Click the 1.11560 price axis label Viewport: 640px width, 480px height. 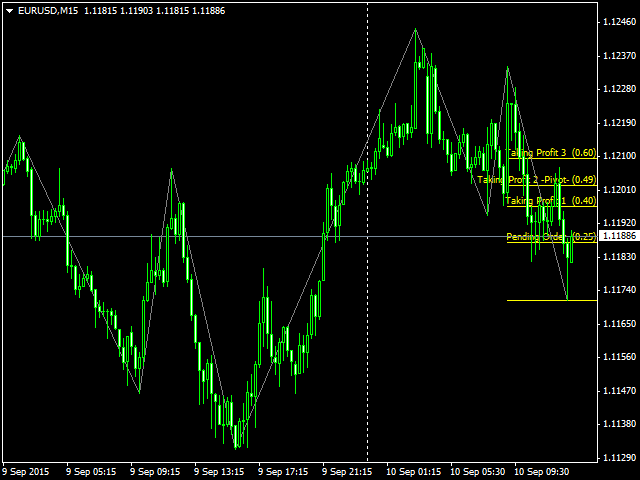point(620,357)
